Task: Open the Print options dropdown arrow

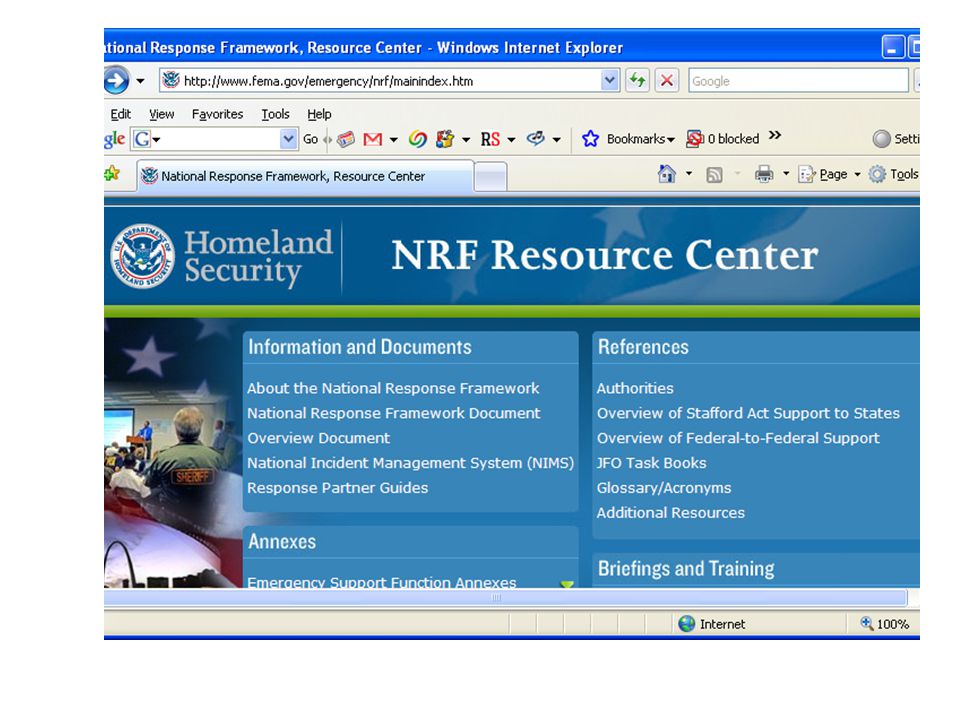Action: click(x=786, y=174)
